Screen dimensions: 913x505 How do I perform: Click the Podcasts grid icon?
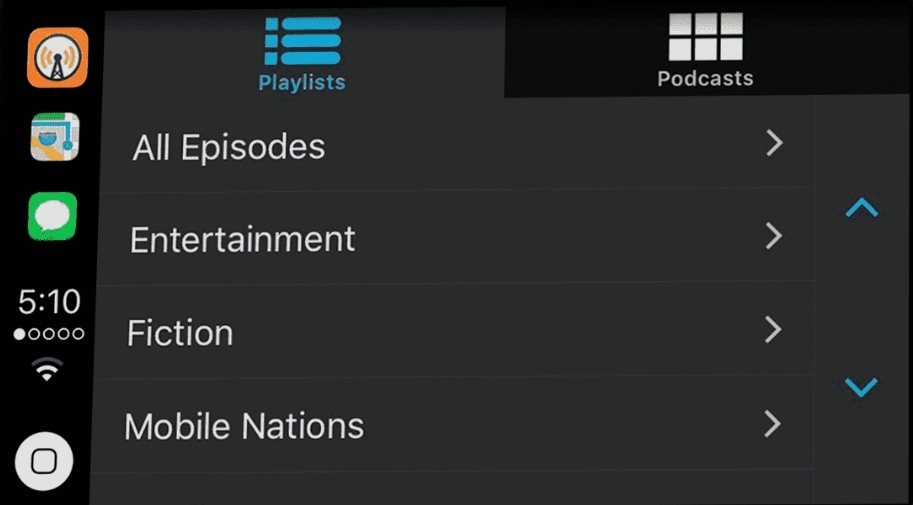click(x=706, y=37)
